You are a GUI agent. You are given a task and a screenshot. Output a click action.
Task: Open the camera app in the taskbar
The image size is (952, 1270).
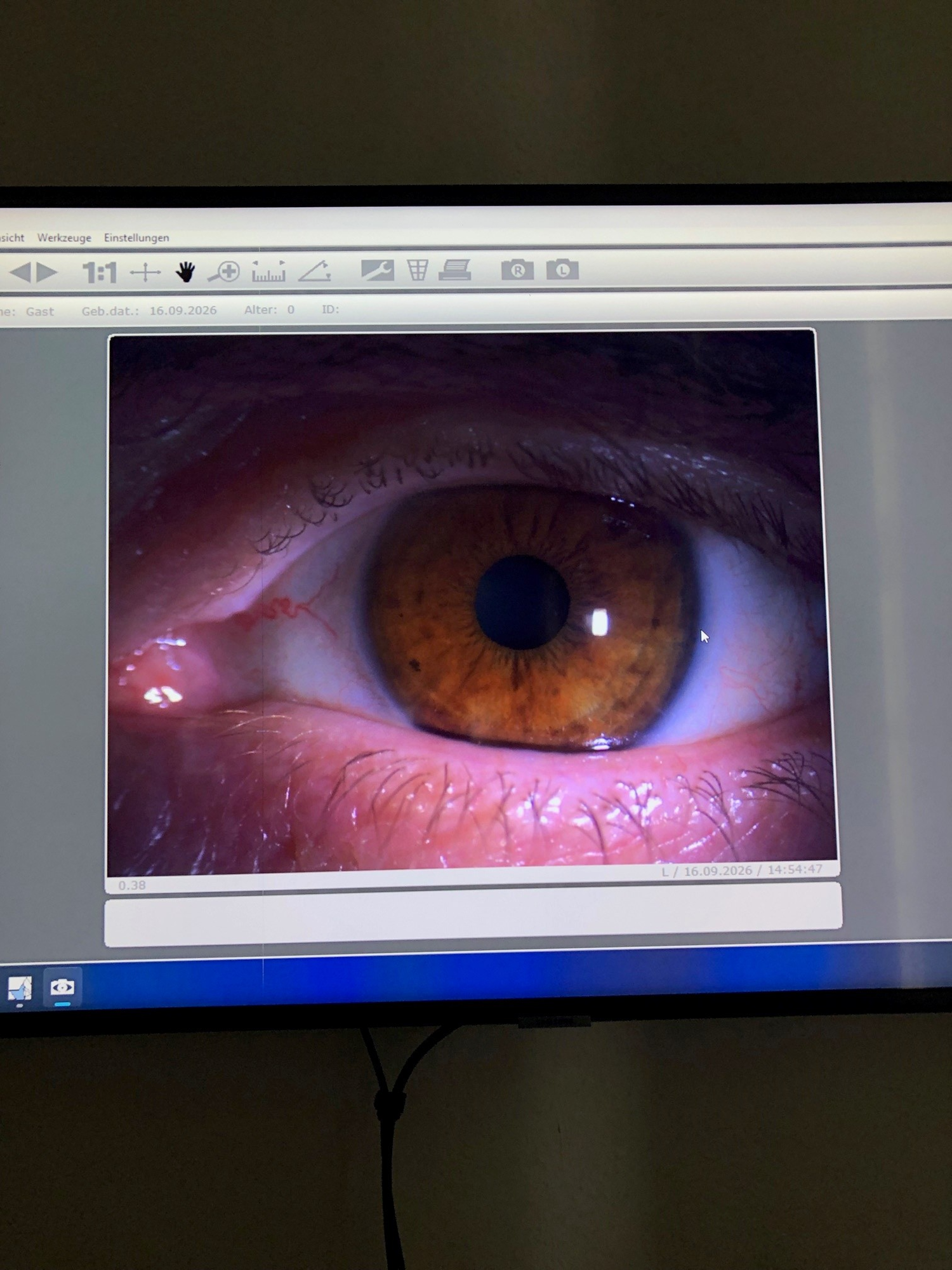point(62,987)
